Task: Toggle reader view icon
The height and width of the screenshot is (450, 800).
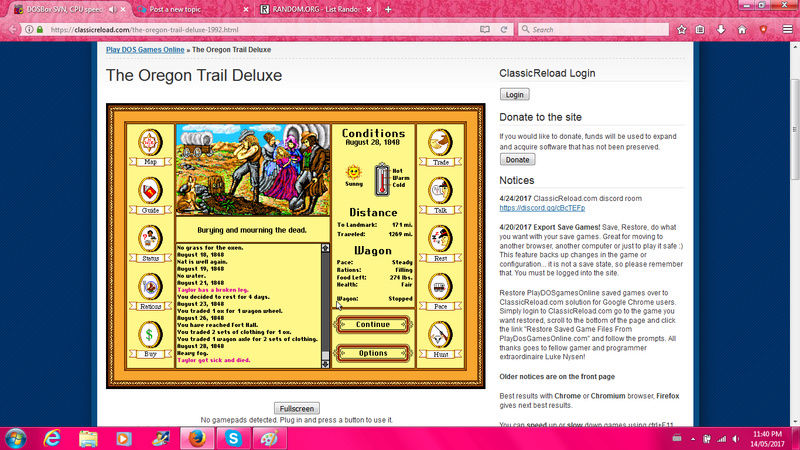Action: 485,30
